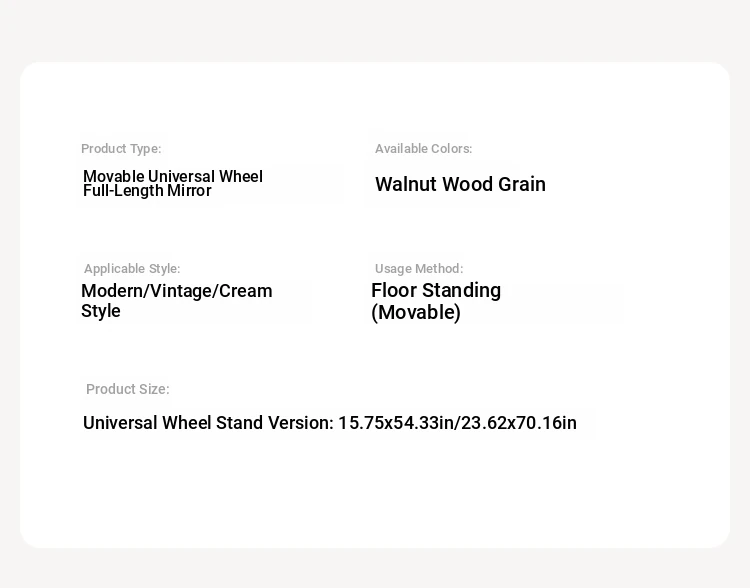Click the word Walnut in colors value
750x588 pixels.
coord(405,184)
